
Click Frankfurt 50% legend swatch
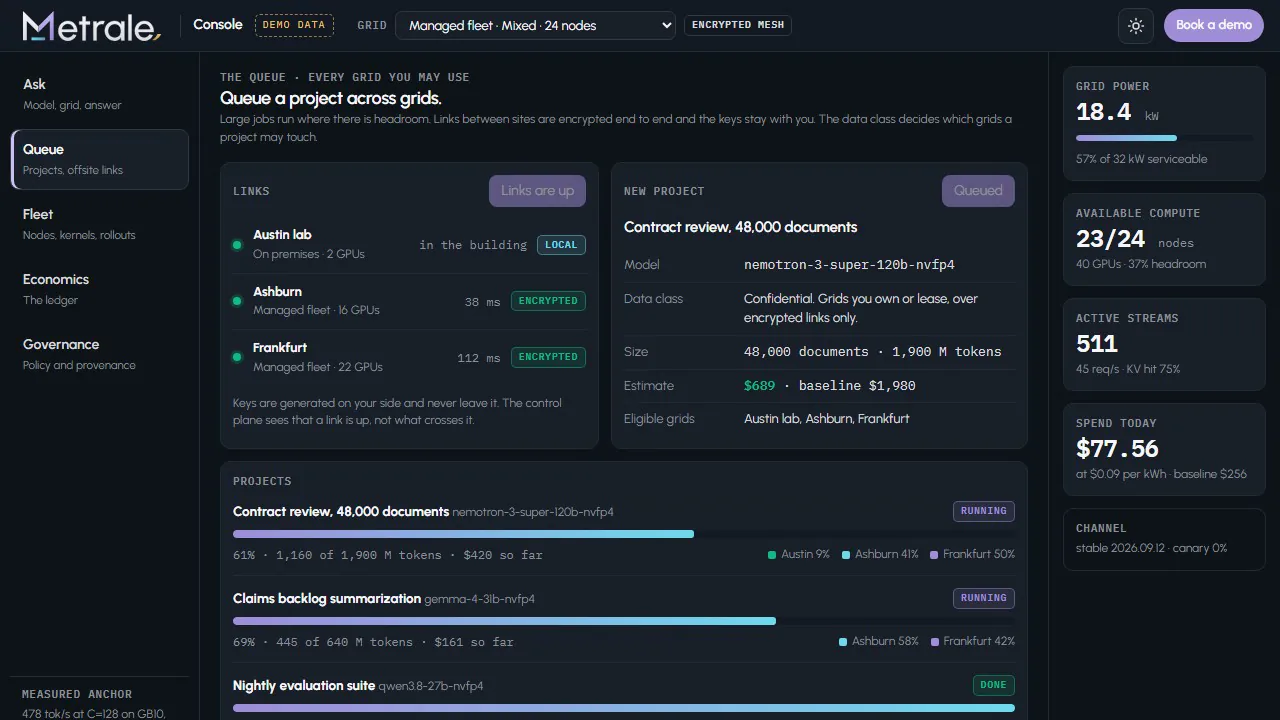click(x=934, y=555)
